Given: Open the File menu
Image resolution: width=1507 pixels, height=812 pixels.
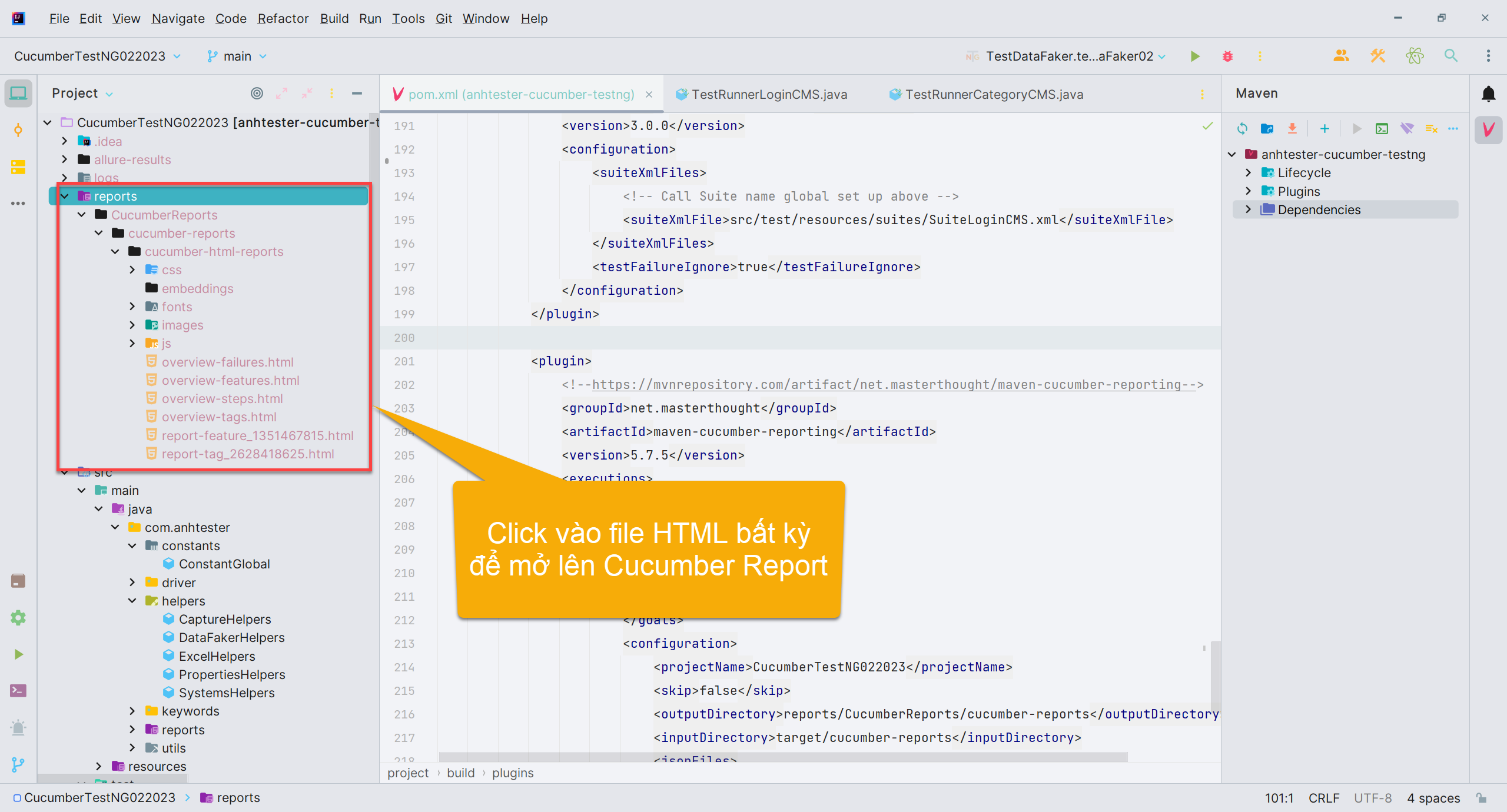Looking at the screenshot, I should click(x=59, y=18).
